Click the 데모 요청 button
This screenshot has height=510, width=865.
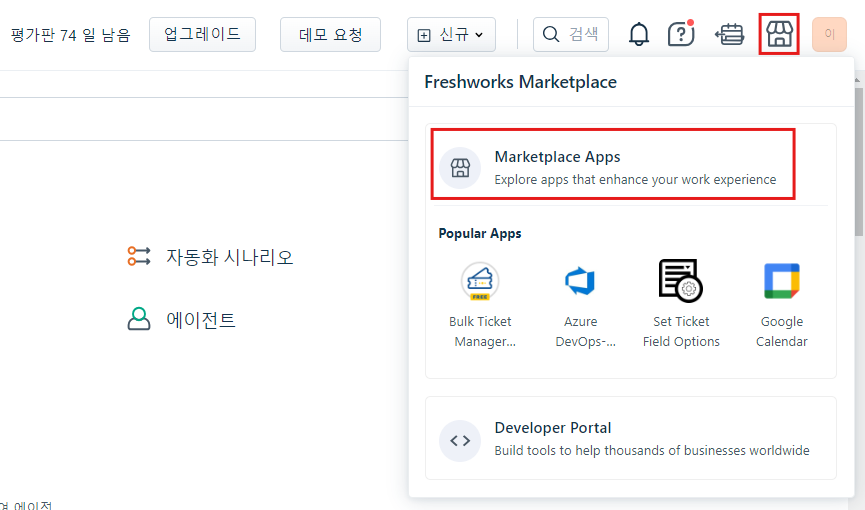[x=330, y=34]
